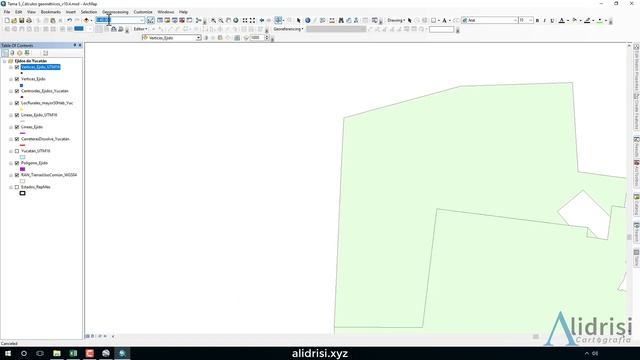The height and width of the screenshot is (360, 640).
Task: Click the Find binoculars icon
Action: (341, 20)
